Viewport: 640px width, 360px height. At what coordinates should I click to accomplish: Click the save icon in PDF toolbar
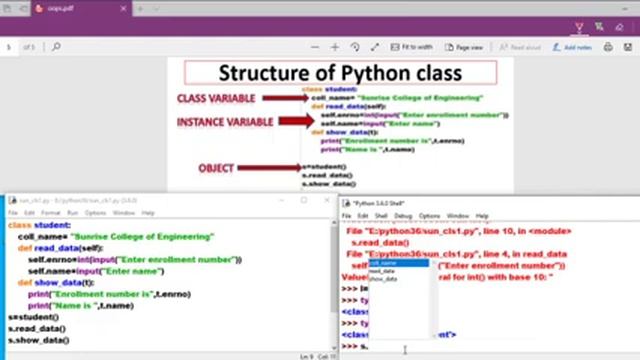pyautogui.click(x=628, y=47)
